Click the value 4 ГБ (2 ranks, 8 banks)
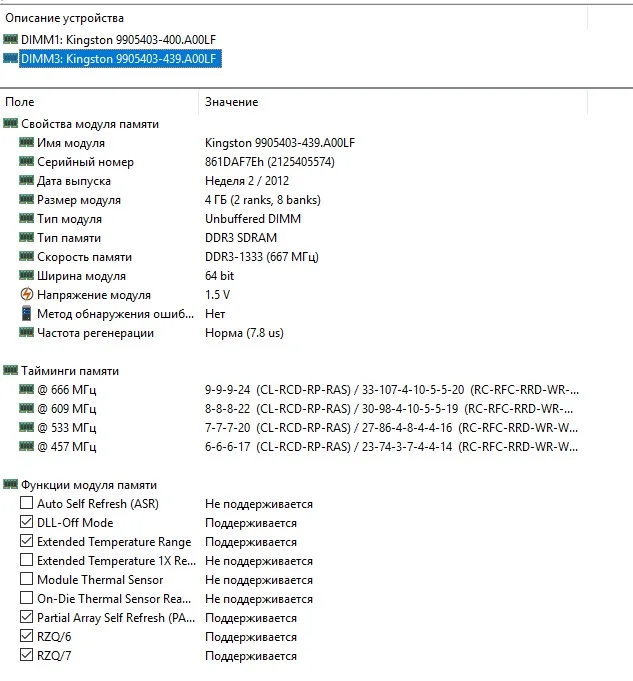The image size is (633, 681). (x=263, y=200)
